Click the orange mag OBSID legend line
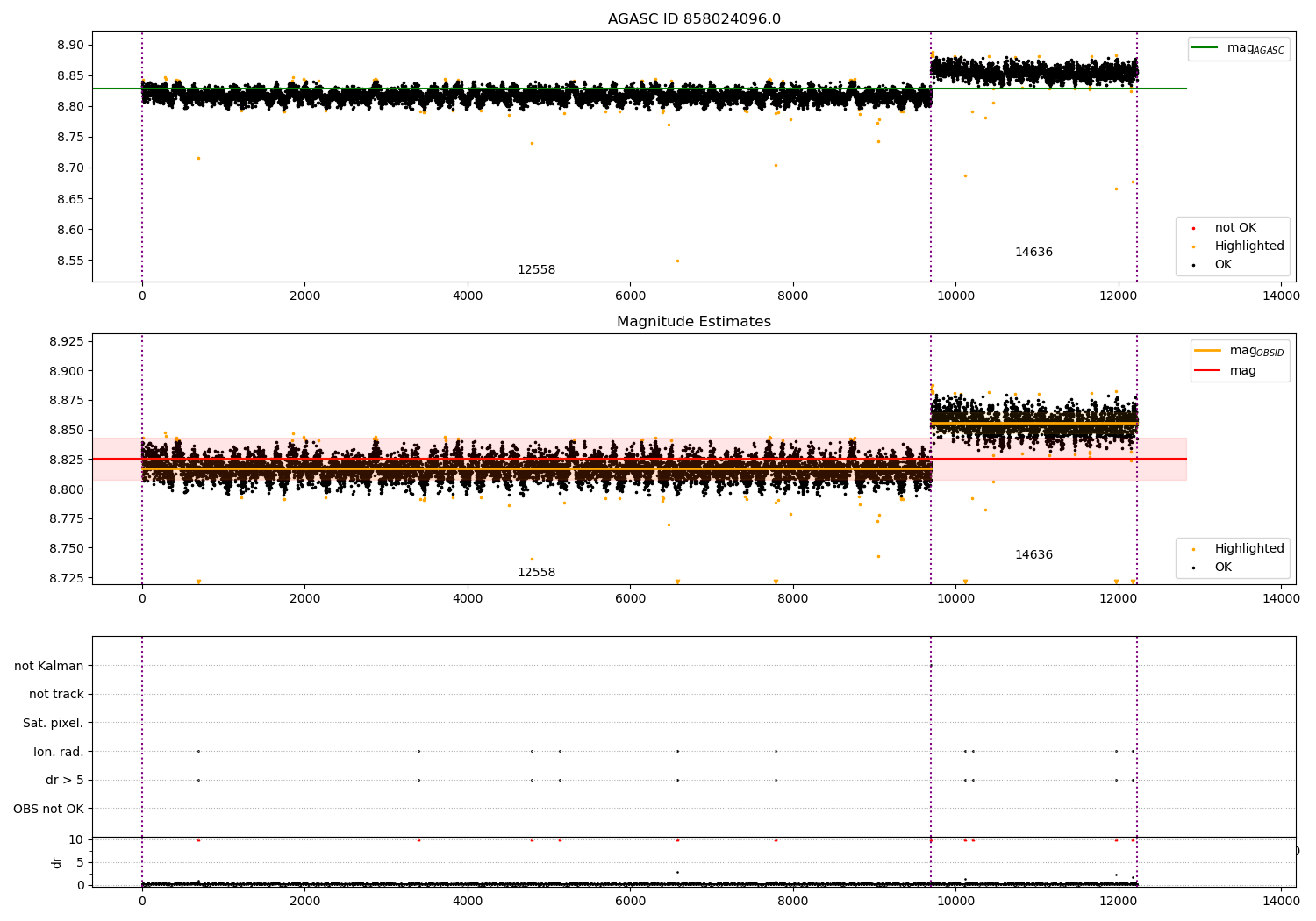1316x921 pixels. coord(1208,351)
